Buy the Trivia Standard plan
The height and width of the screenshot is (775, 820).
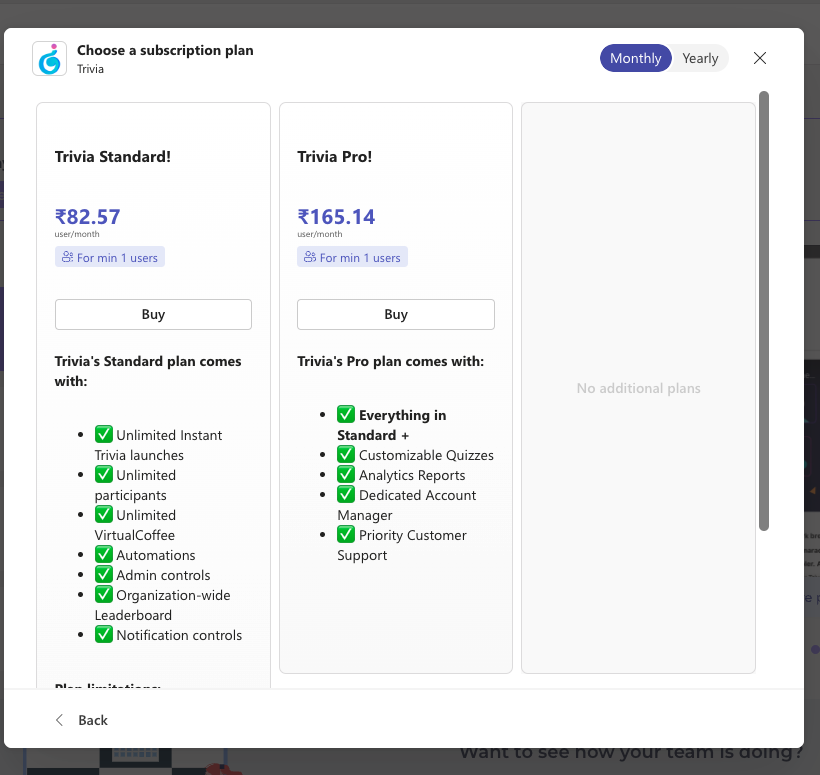coord(153,314)
